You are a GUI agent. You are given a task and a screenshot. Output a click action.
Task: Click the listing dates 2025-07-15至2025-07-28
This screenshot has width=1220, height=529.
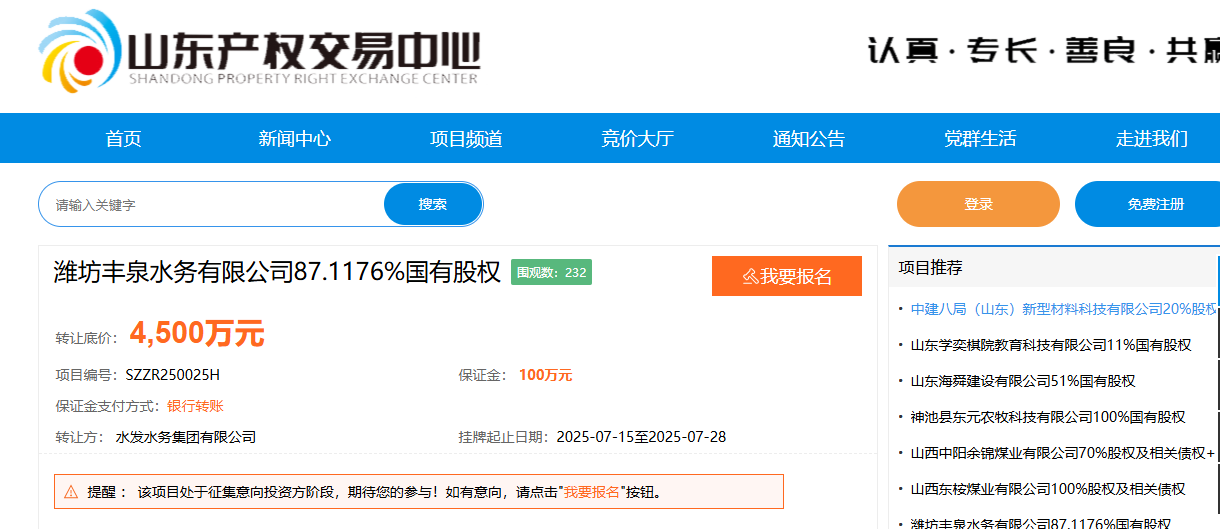641,437
